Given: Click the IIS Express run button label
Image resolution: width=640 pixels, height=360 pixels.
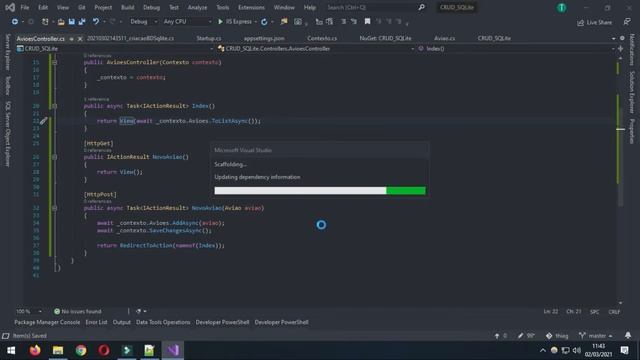Looking at the screenshot, I should pyautogui.click(x=239, y=22).
